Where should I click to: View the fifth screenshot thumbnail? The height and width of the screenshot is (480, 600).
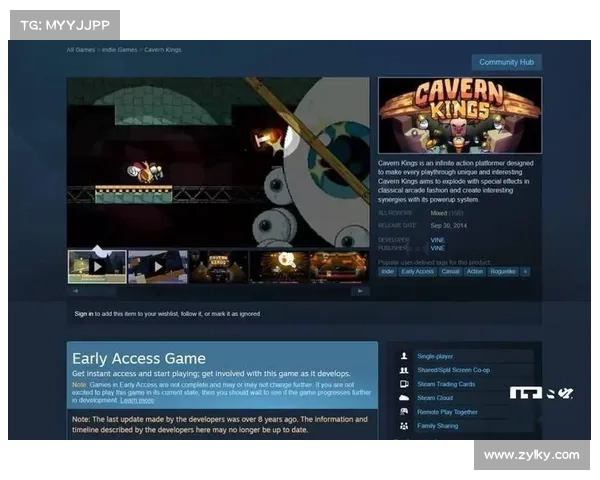click(339, 267)
